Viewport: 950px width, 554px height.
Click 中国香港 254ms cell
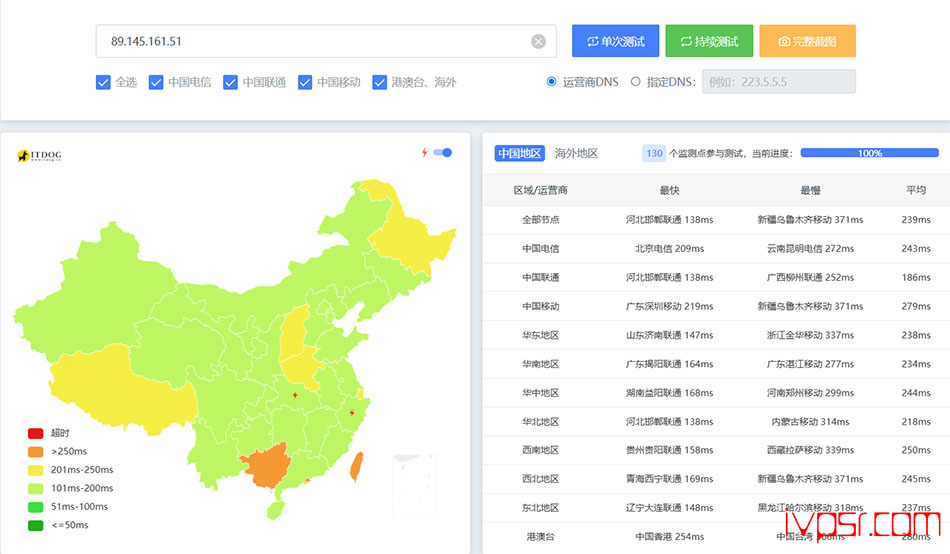tap(669, 537)
